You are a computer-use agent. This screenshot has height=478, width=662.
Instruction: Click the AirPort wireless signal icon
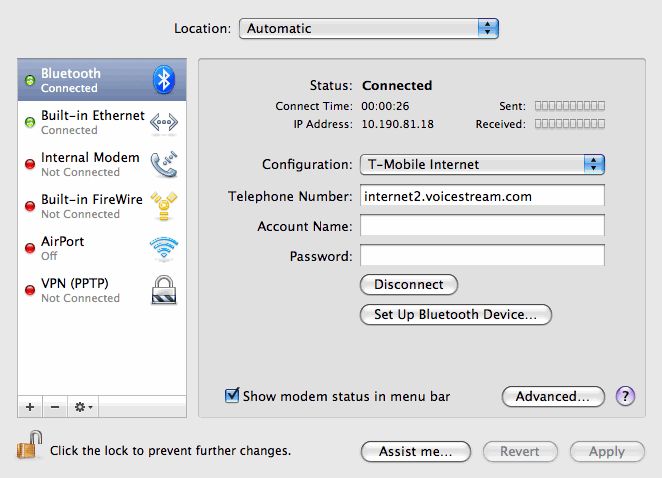click(x=163, y=248)
